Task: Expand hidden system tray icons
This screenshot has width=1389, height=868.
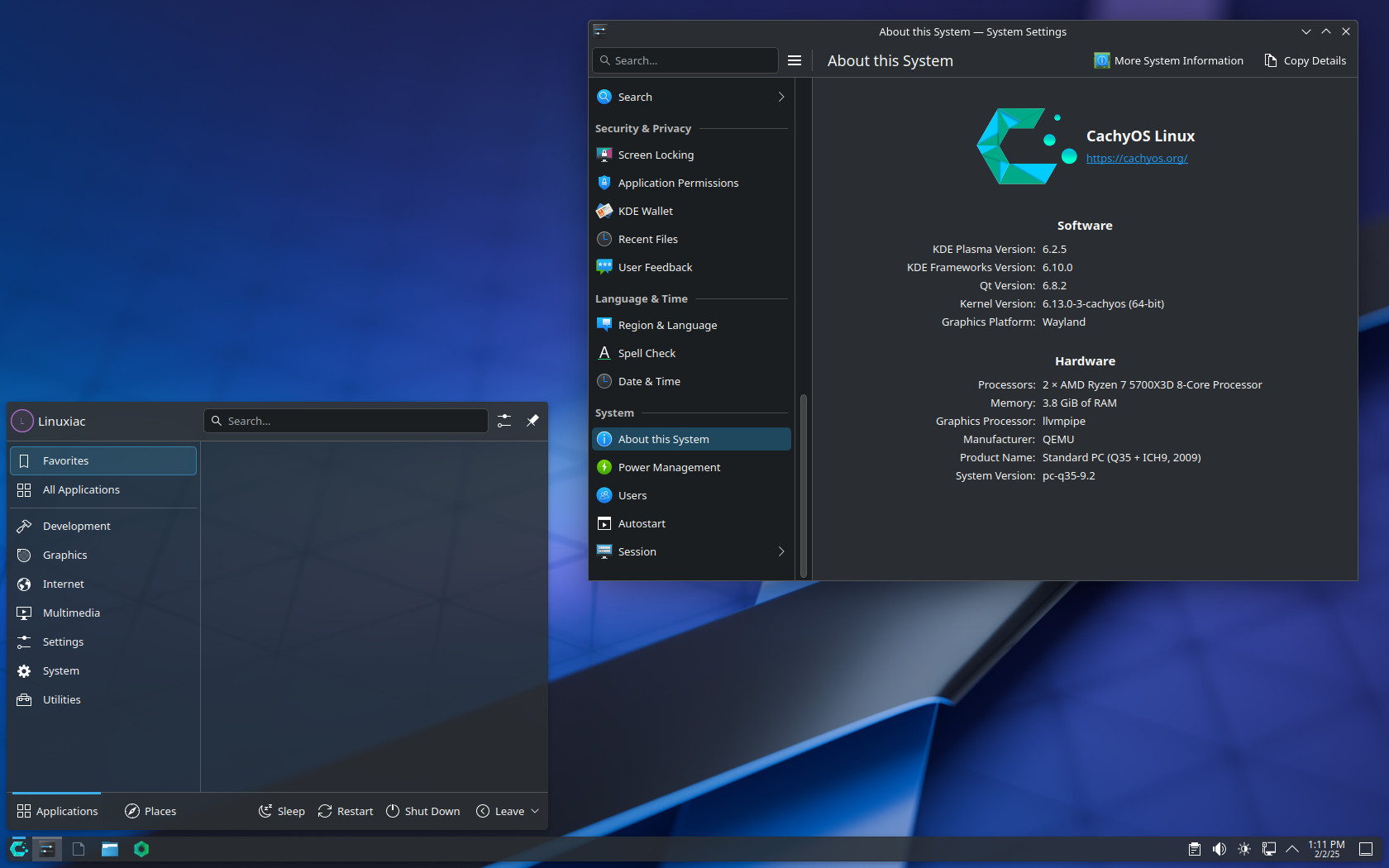Action: tap(1292, 848)
